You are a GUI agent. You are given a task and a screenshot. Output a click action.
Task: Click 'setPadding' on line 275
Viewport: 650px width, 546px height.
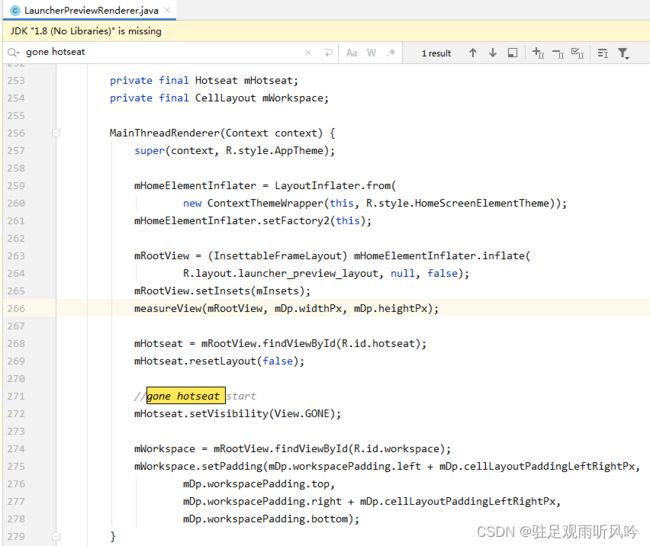232,466
